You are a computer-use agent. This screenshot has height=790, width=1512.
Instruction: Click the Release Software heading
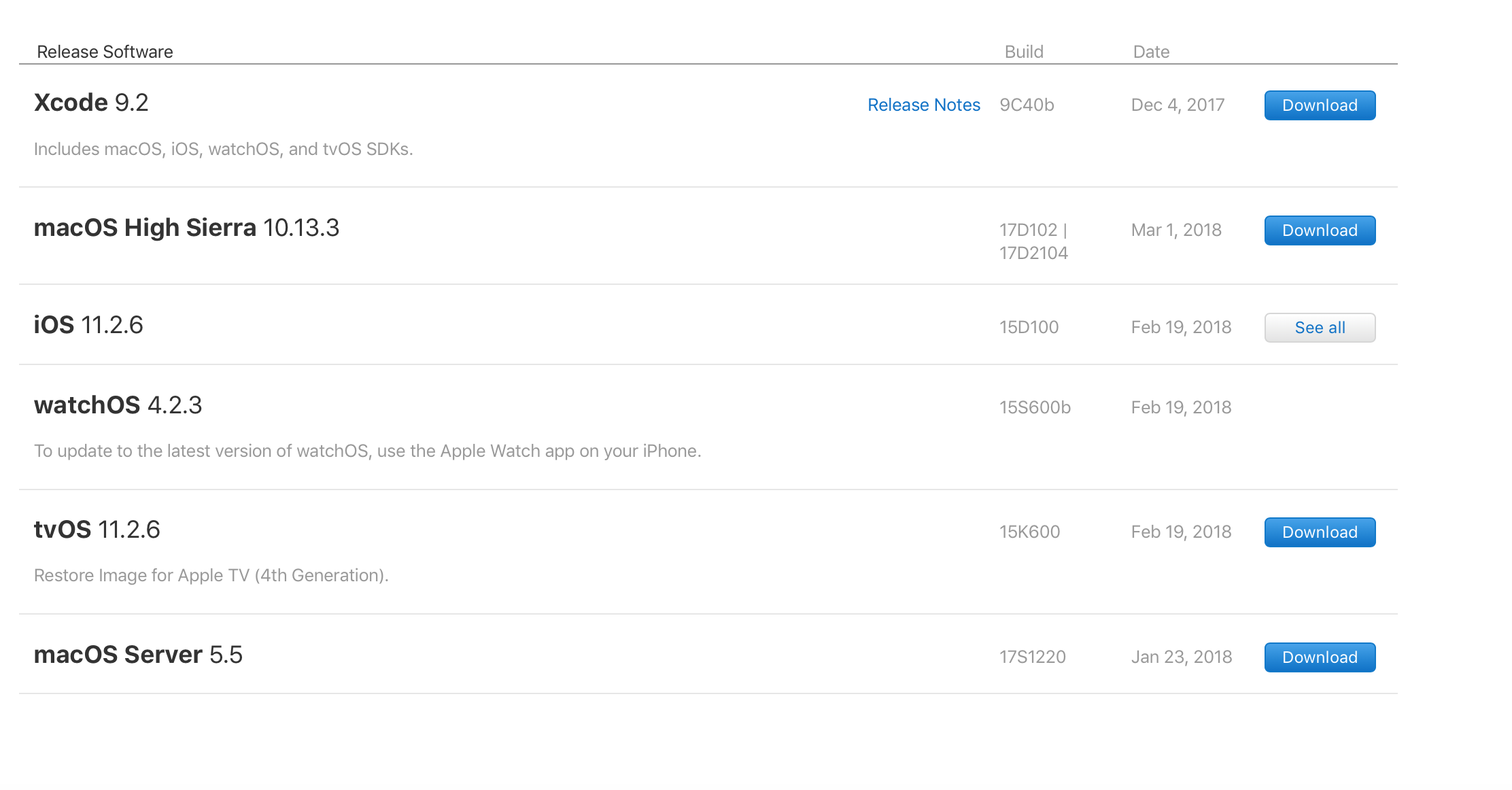[x=105, y=52]
